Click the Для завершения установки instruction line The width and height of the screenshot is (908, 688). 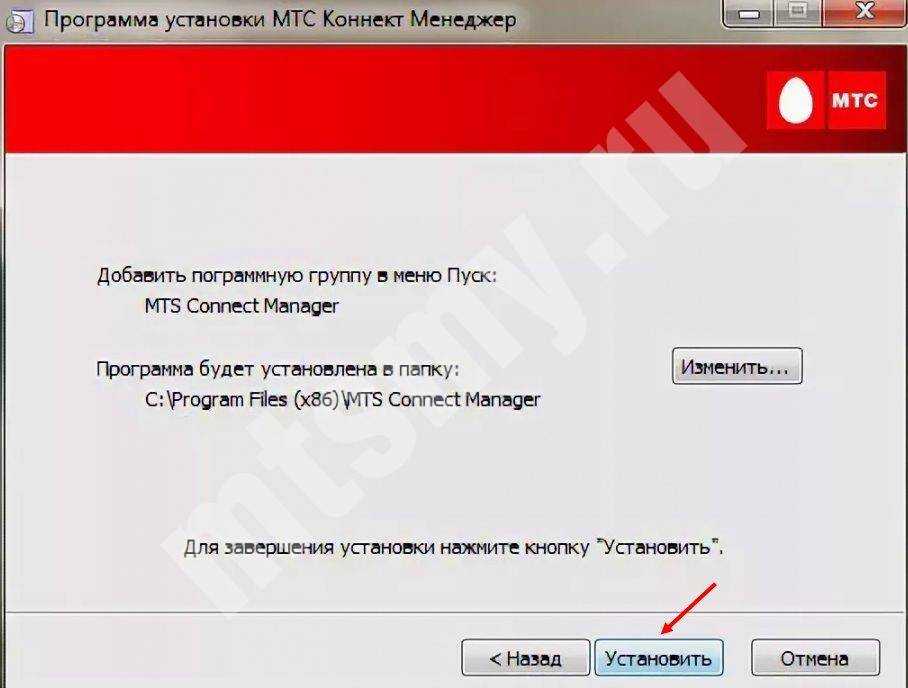(453, 547)
